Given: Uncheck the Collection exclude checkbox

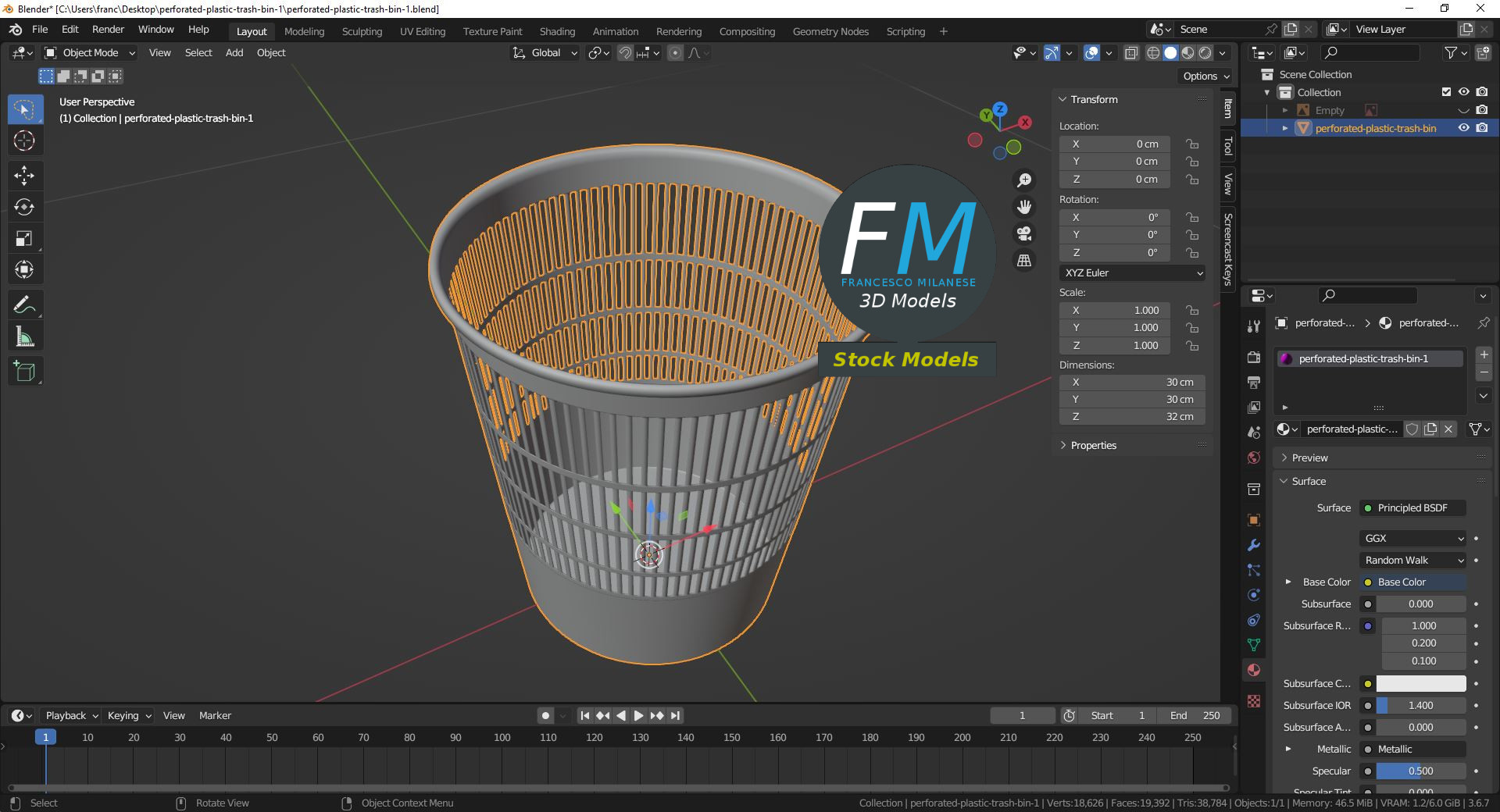Looking at the screenshot, I should [1446, 92].
